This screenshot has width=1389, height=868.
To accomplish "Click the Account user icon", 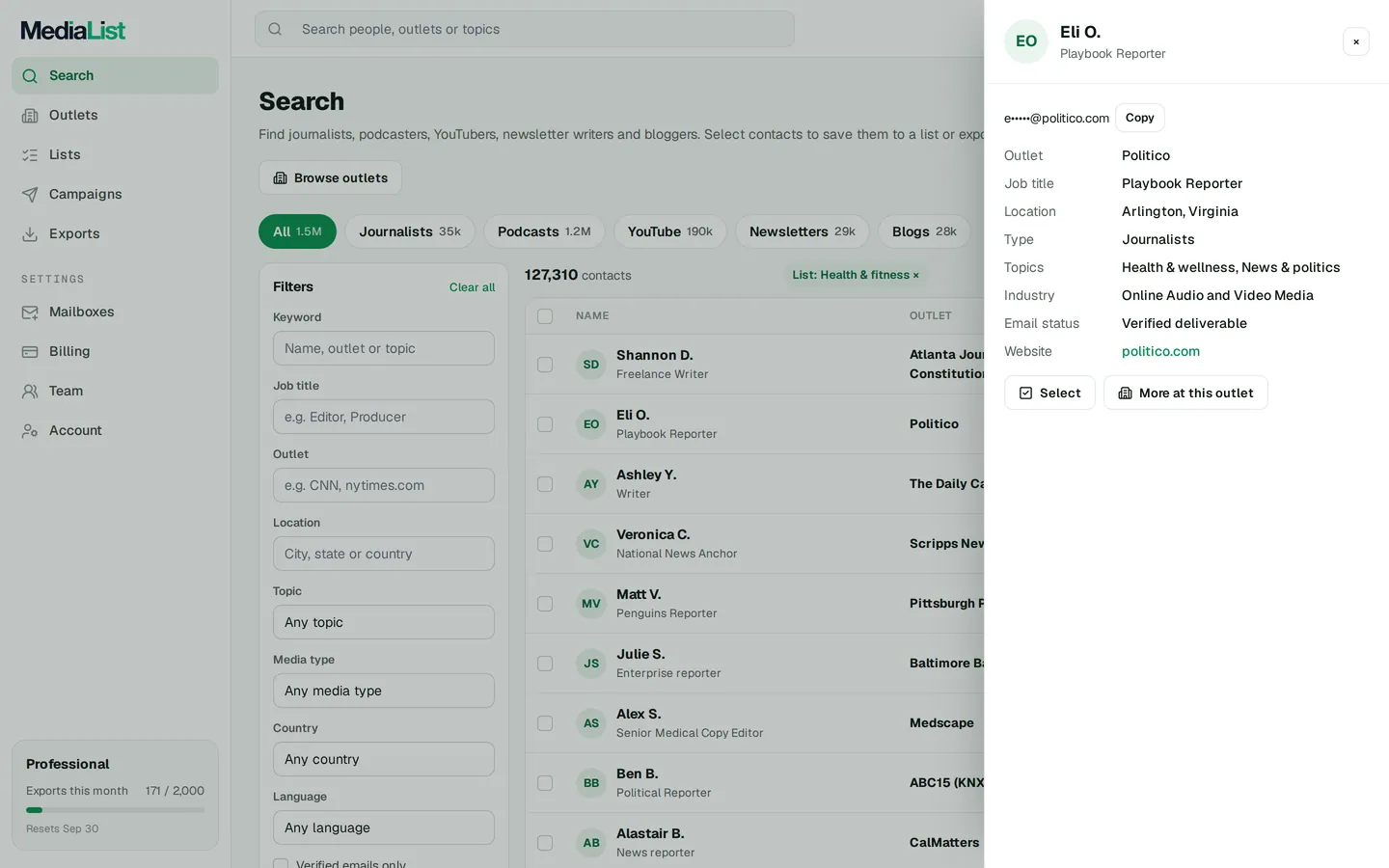I will pos(30,431).
